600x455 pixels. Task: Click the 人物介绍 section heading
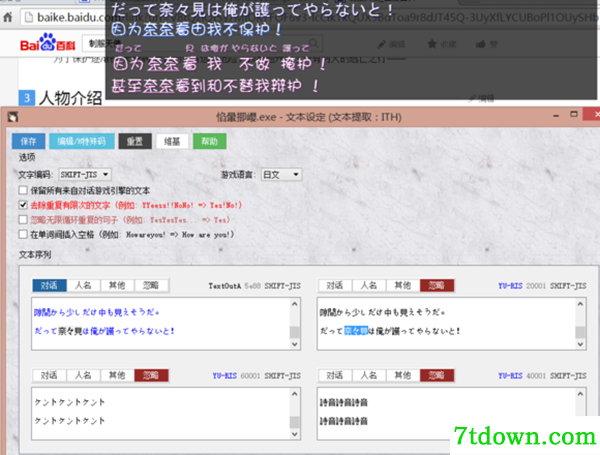point(70,98)
